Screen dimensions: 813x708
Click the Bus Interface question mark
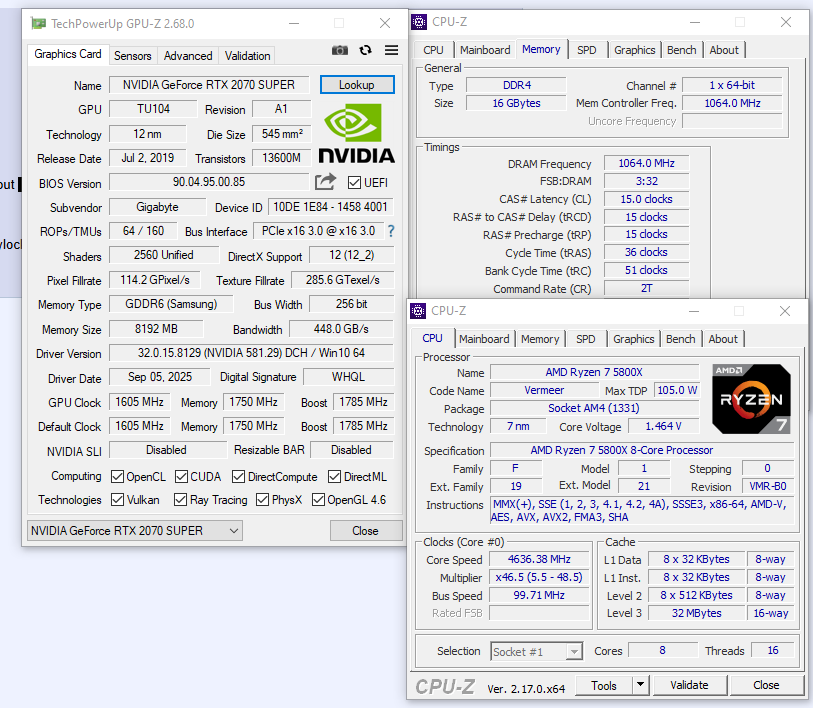391,231
